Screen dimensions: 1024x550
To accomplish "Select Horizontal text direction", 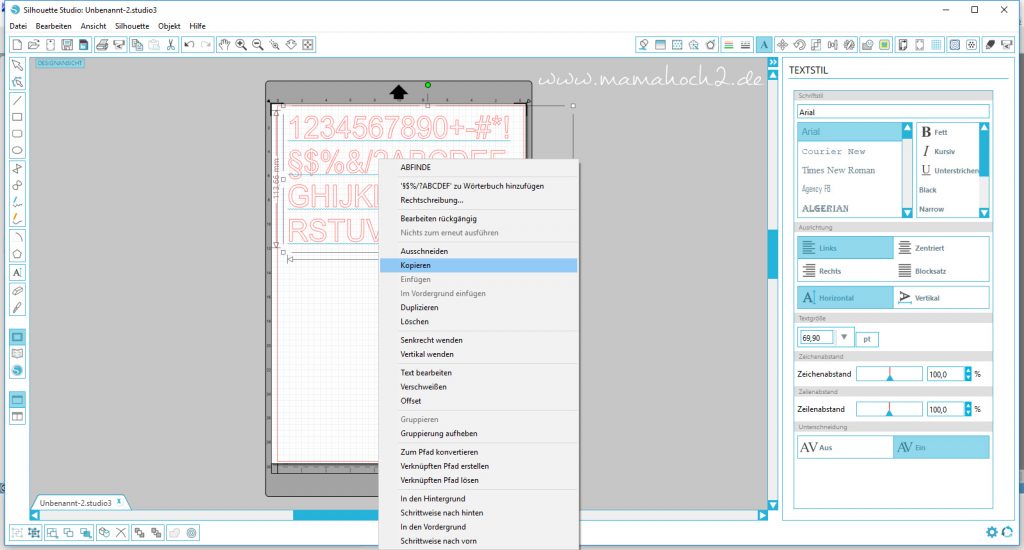I will point(845,298).
